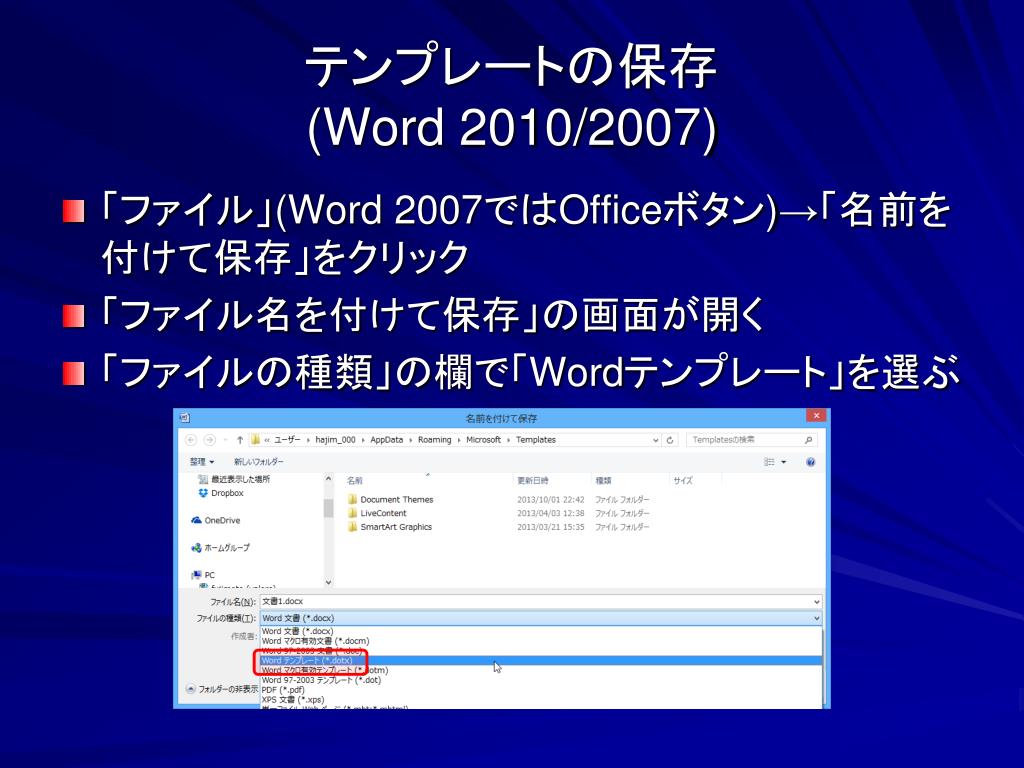Click the Document Themes folder icon

(x=353, y=500)
